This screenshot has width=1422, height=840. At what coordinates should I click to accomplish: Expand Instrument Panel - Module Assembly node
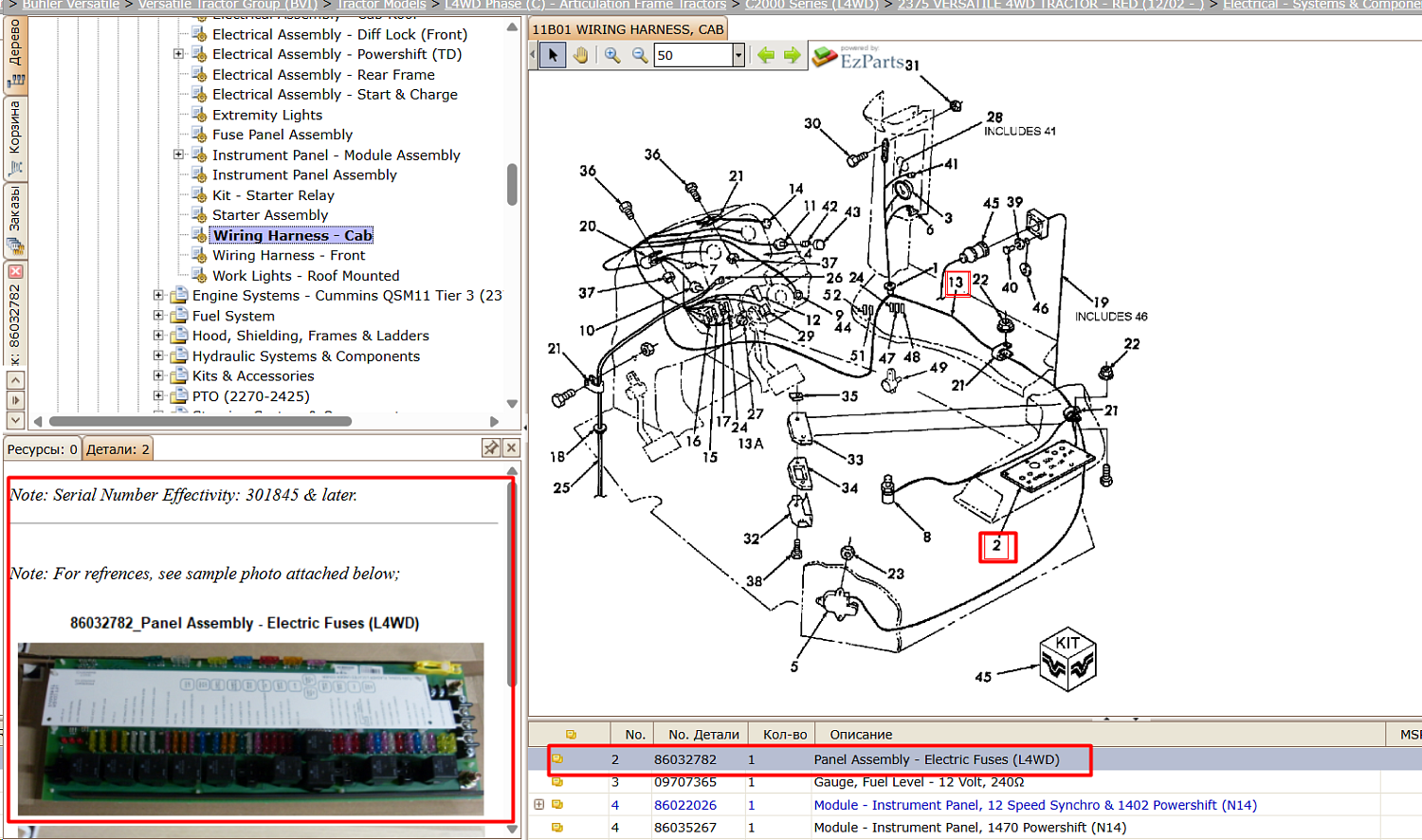pyautogui.click(x=178, y=155)
